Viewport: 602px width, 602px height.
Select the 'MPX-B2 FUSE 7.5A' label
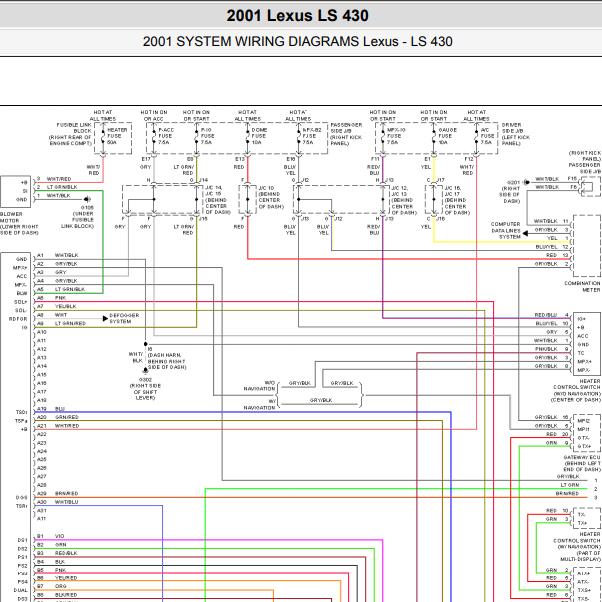[x=312, y=136]
